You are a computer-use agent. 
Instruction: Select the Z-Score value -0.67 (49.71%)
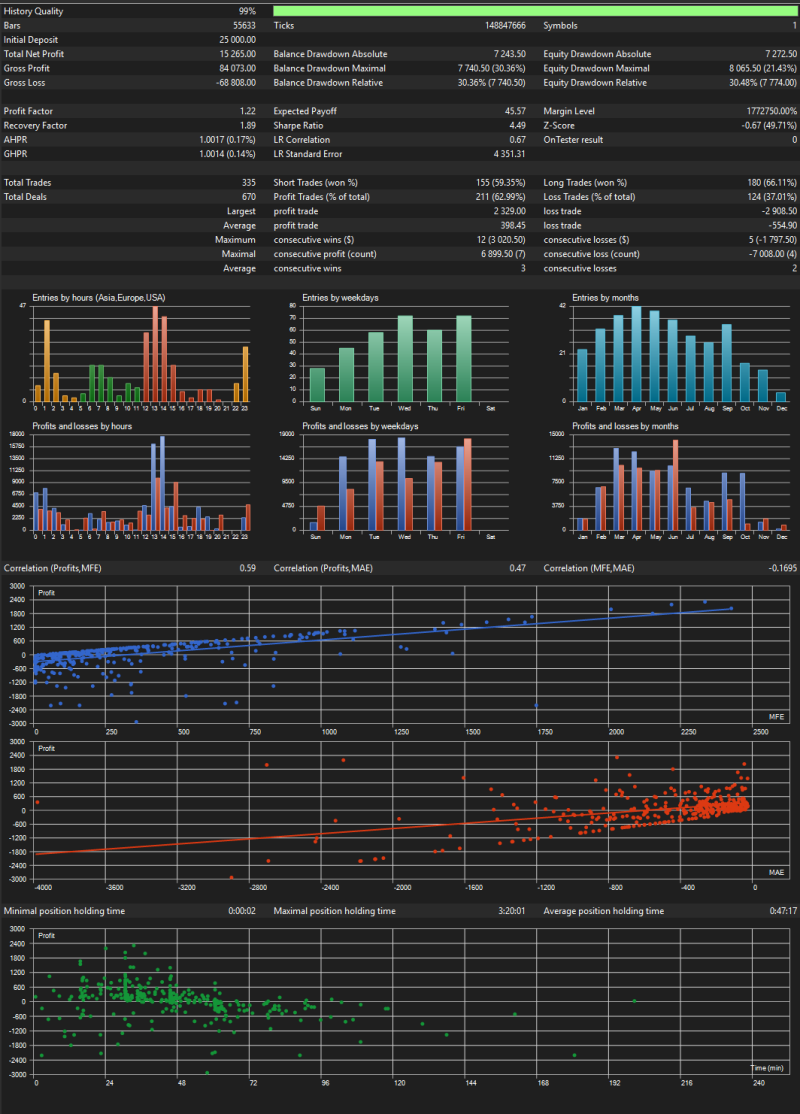tap(769, 125)
